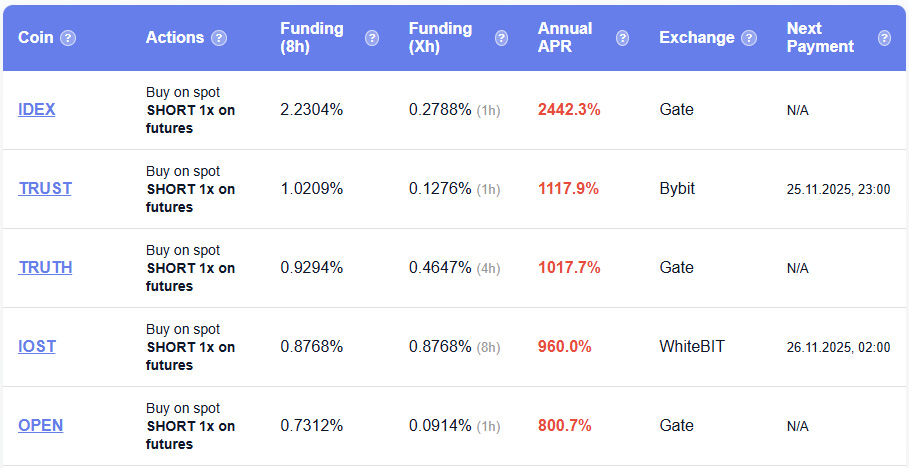
Task: Open the IOST coin link
Action: (37, 347)
